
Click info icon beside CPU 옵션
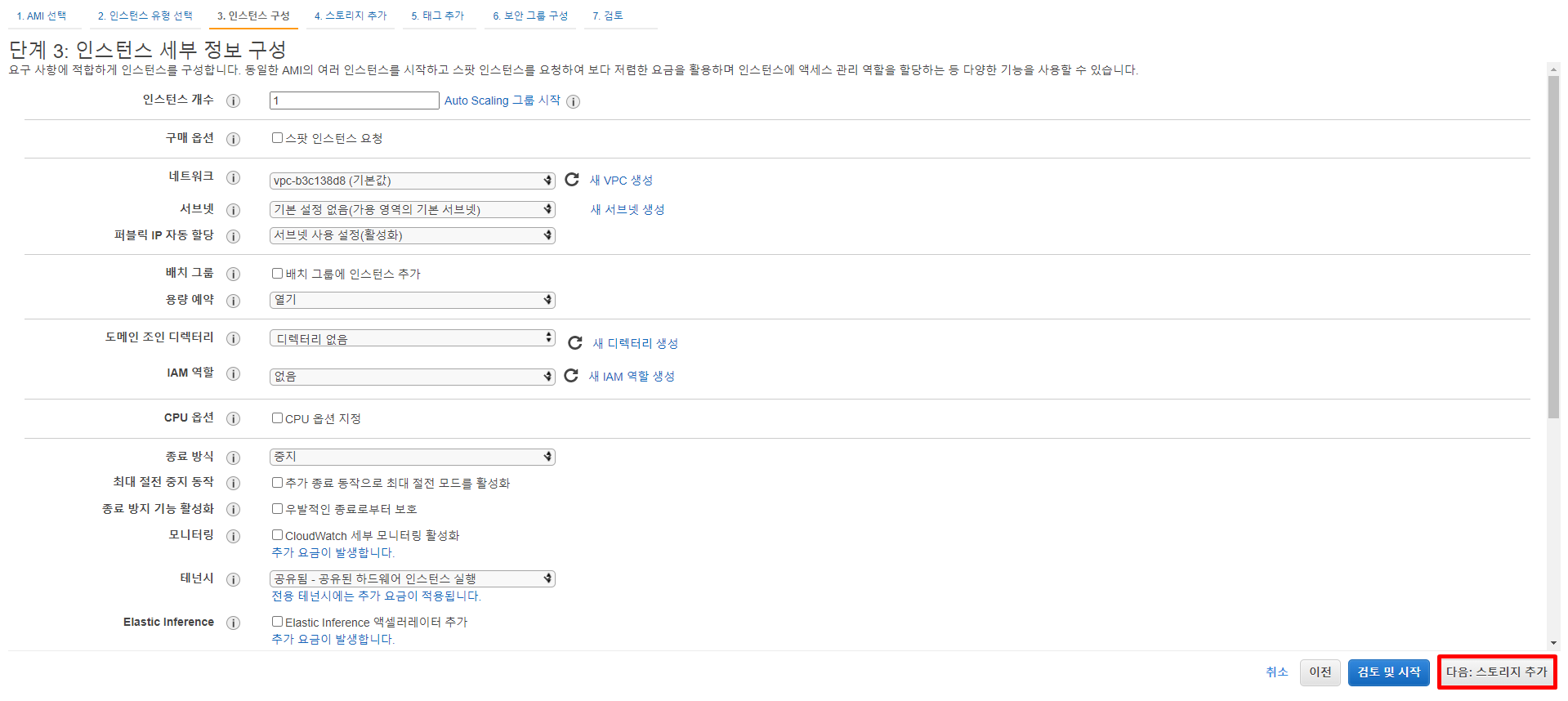click(x=234, y=419)
